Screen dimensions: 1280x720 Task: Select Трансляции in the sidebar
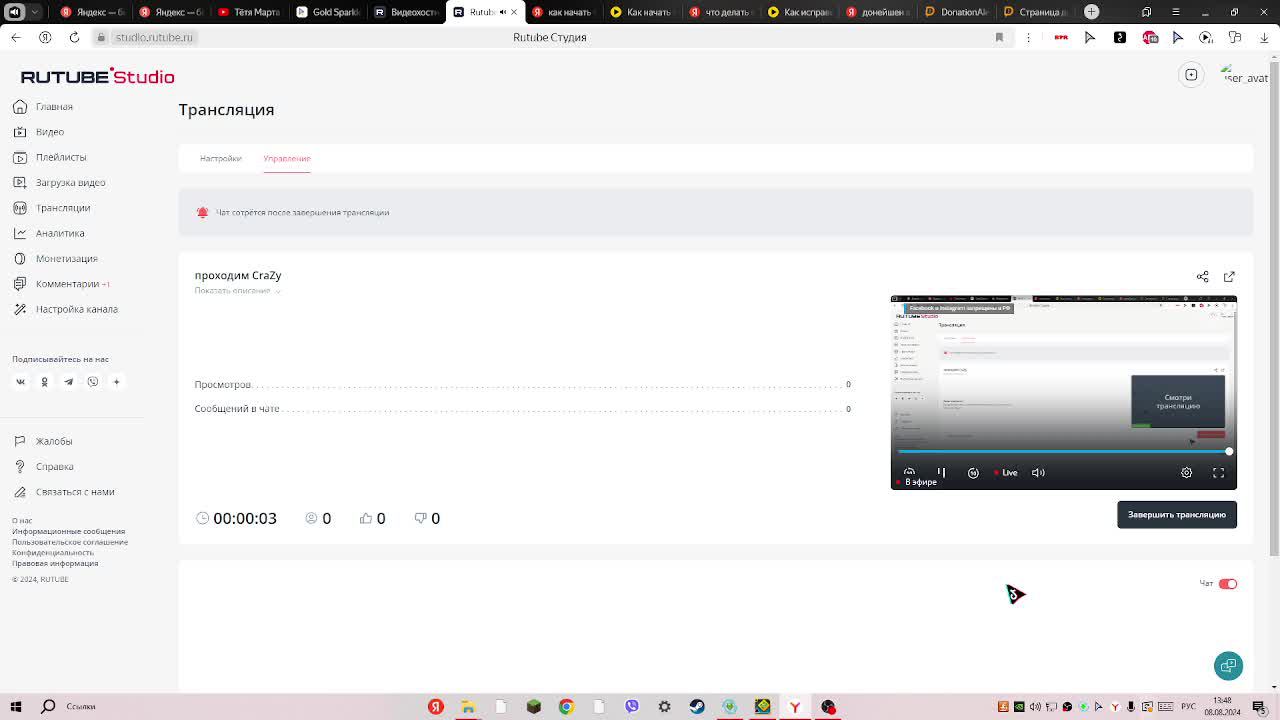[52, 208]
